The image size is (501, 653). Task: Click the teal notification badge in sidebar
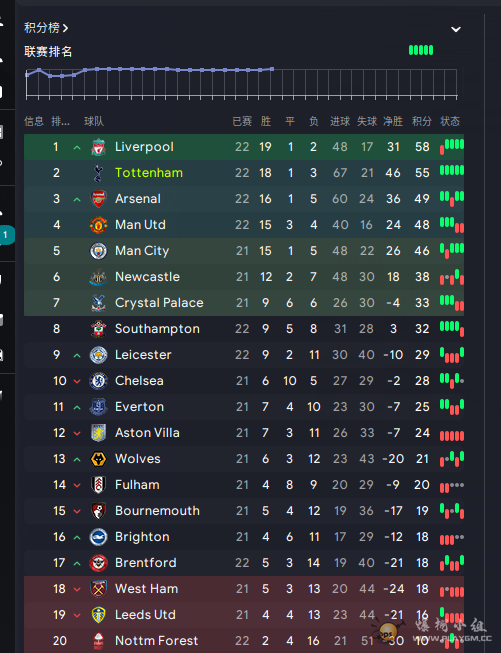[x=6, y=235]
